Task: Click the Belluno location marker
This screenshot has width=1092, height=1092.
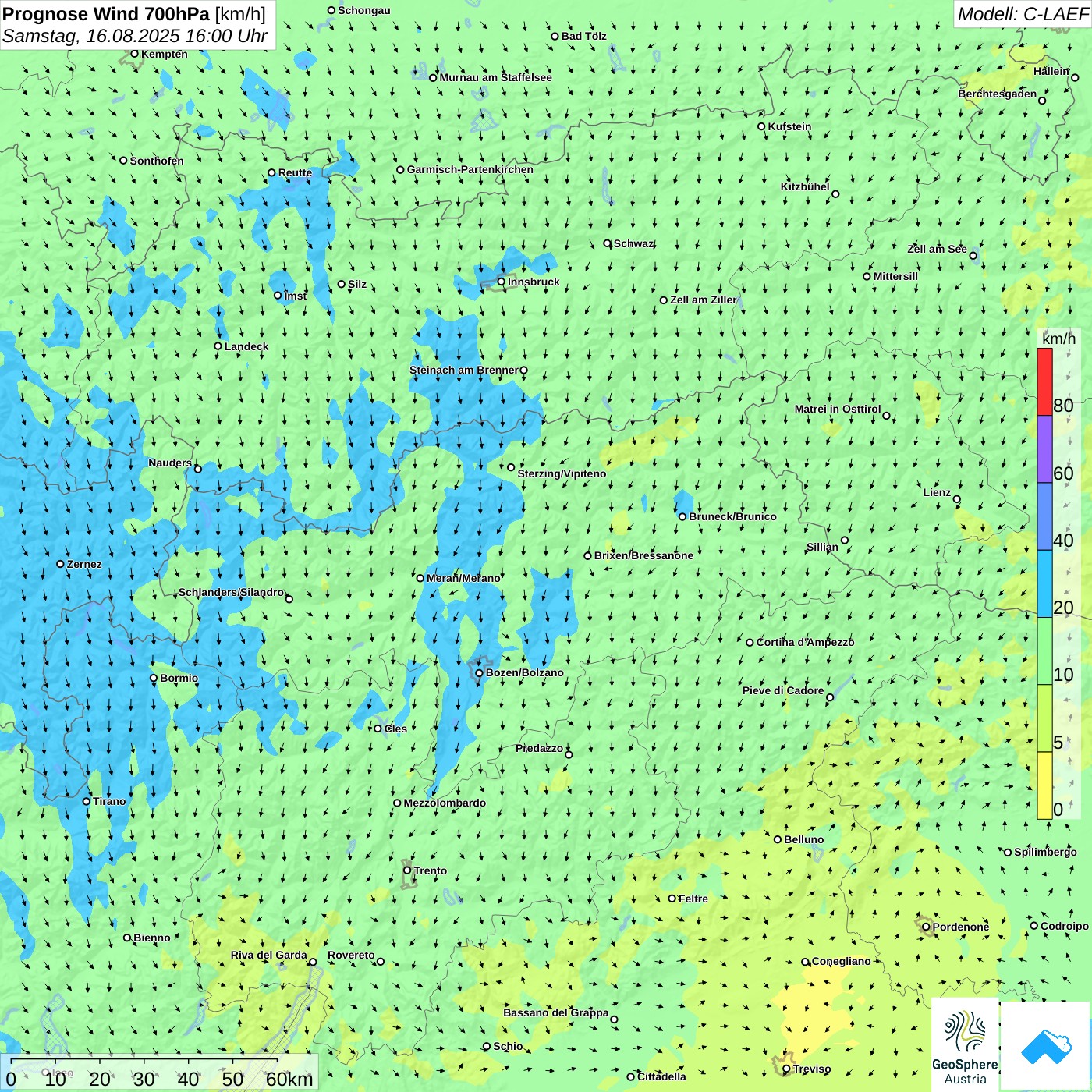Action: tap(778, 839)
